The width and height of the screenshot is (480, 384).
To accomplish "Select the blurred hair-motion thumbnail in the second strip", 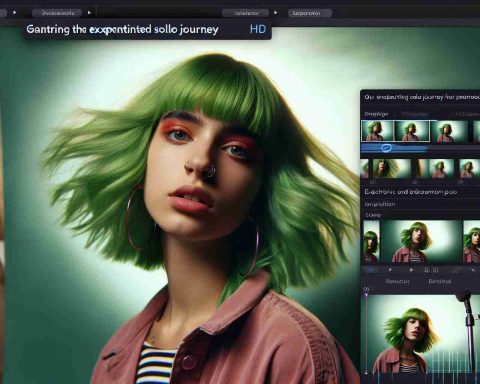I will [x=392, y=169].
